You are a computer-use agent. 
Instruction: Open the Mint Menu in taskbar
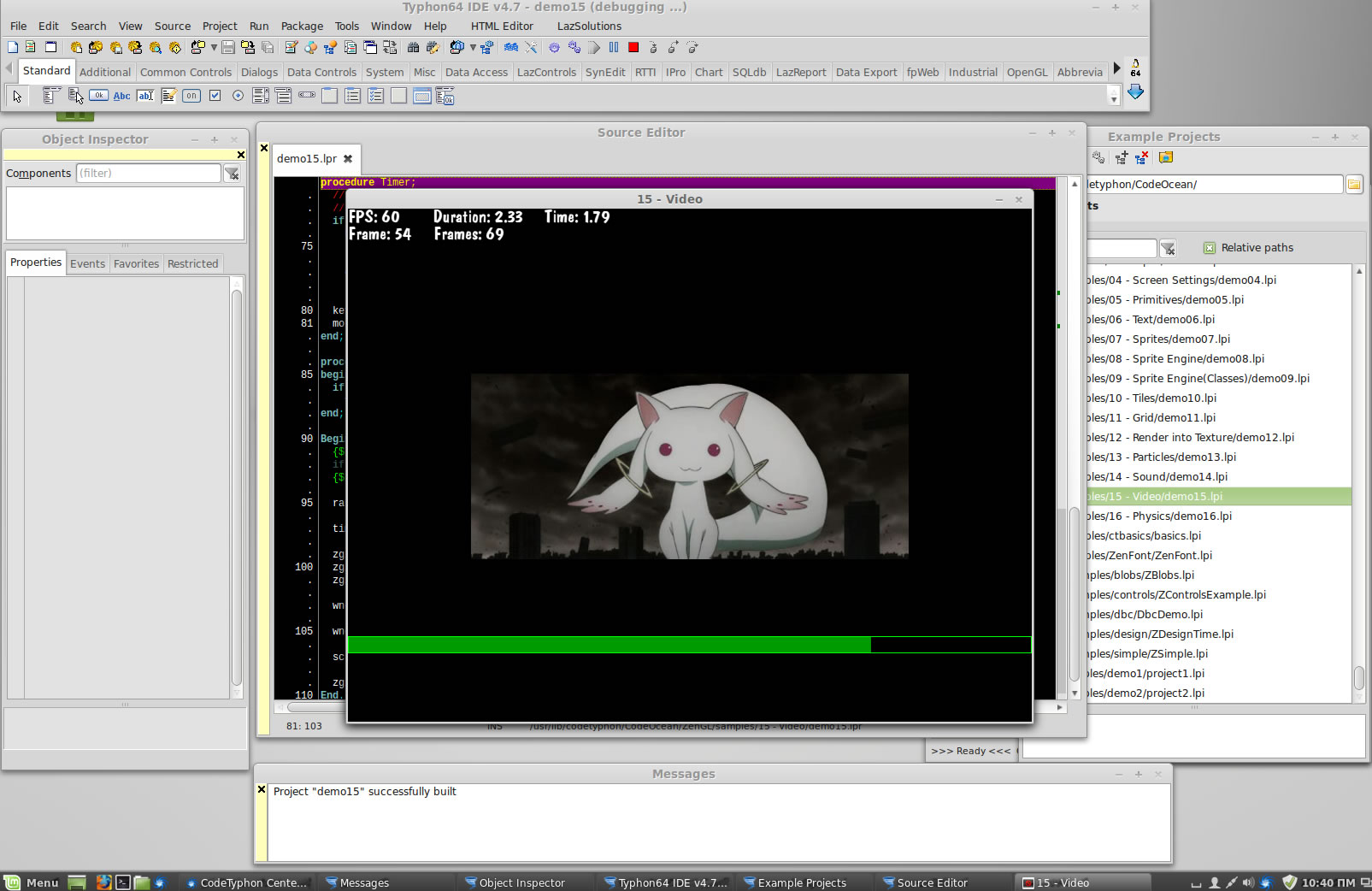(x=32, y=882)
